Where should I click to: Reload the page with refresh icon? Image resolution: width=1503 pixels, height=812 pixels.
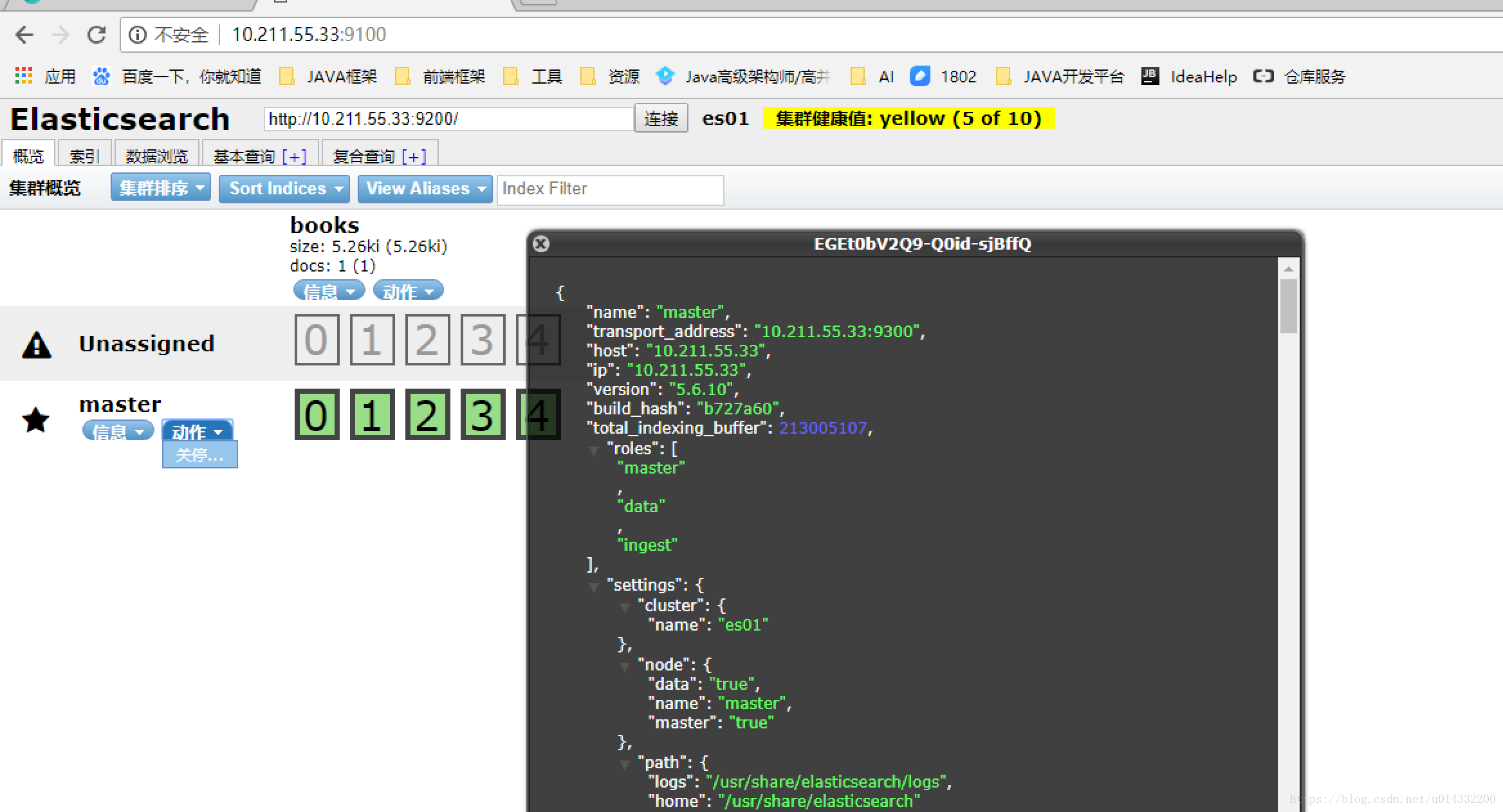pyautogui.click(x=97, y=34)
